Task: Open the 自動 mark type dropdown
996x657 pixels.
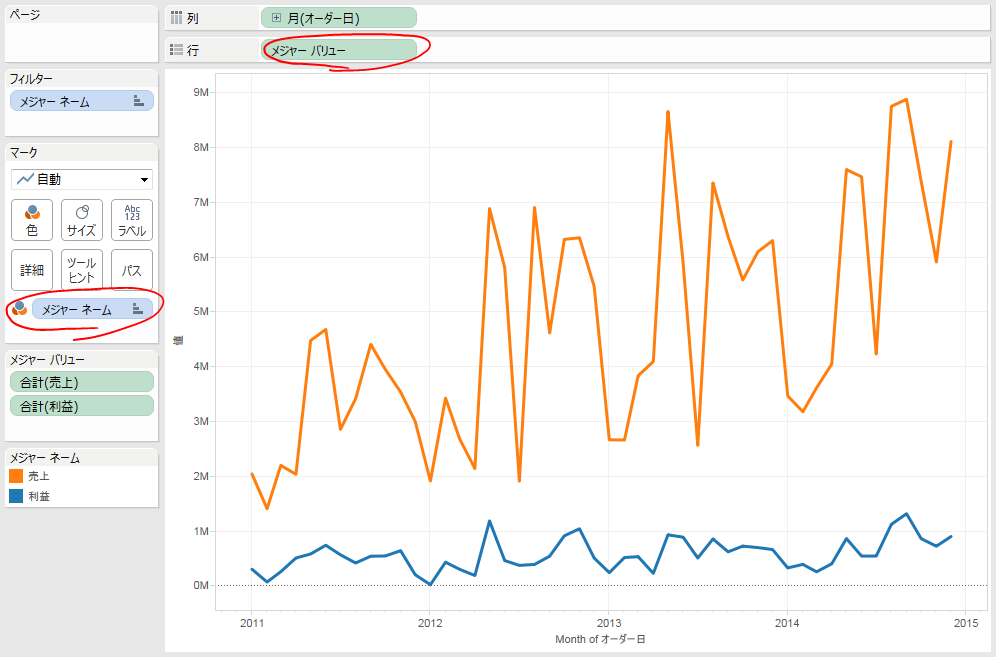Action: click(82, 180)
